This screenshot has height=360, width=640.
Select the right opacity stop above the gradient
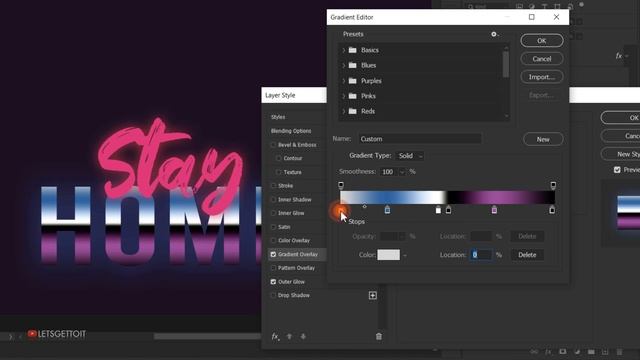(553, 186)
